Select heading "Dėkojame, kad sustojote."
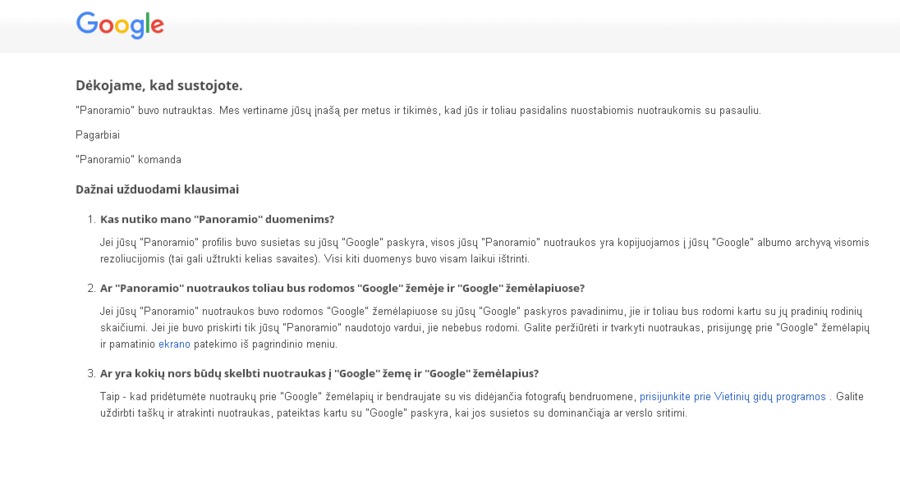 click(x=159, y=86)
